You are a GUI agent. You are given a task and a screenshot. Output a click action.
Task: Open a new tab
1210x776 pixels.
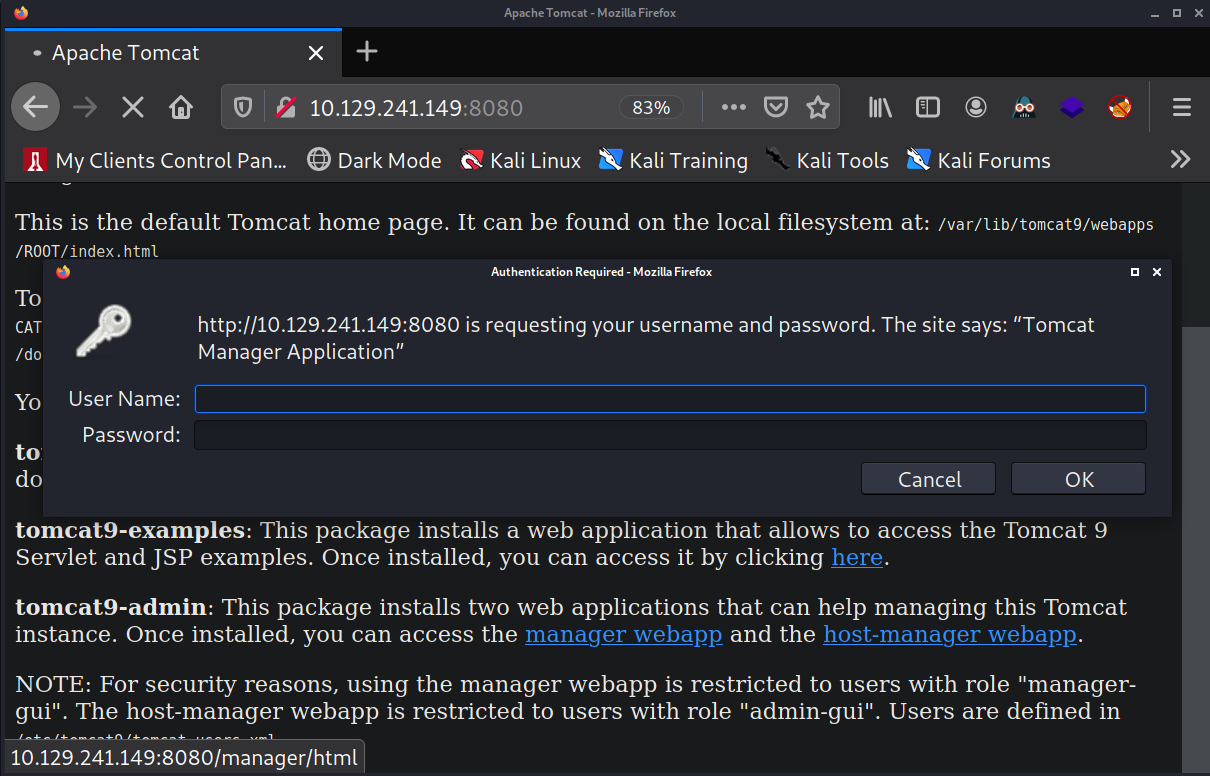click(x=367, y=52)
